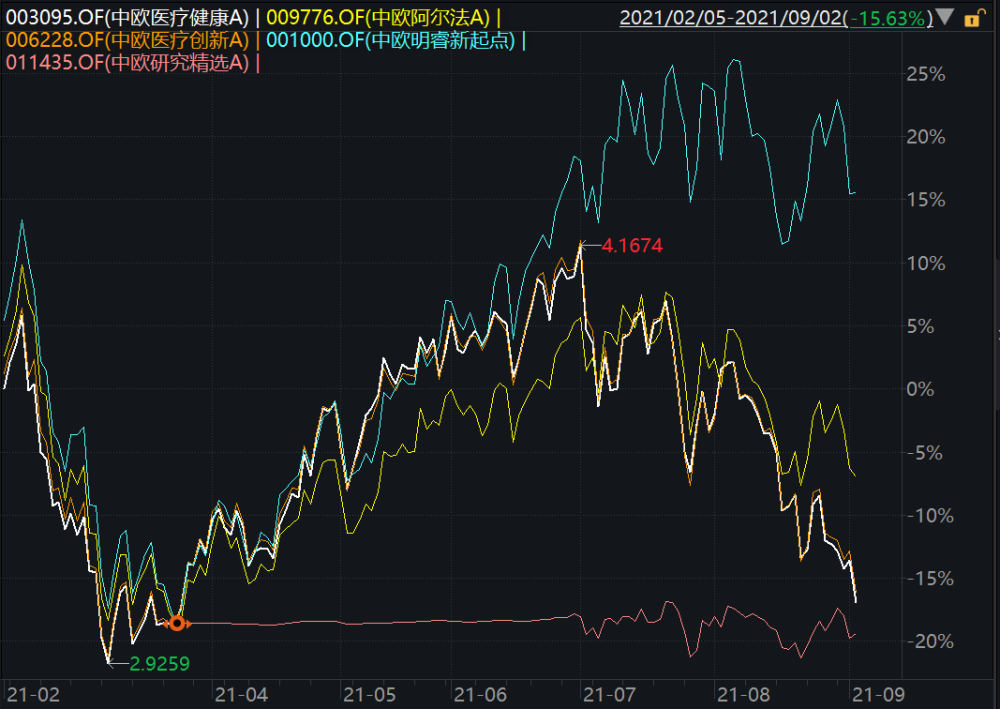Click the 2.9259 low value label
This screenshot has width=1000, height=709.
coord(159,664)
